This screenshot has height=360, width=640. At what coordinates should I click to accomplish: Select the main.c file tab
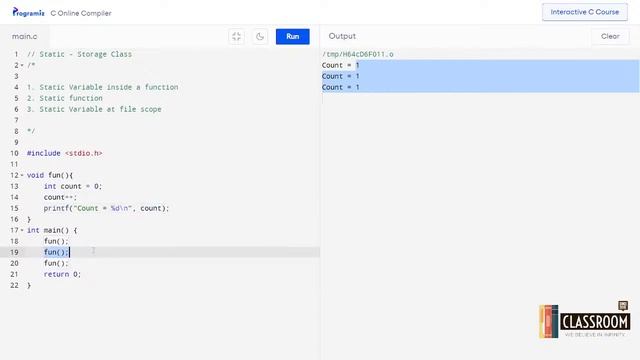pyautogui.click(x=24, y=36)
